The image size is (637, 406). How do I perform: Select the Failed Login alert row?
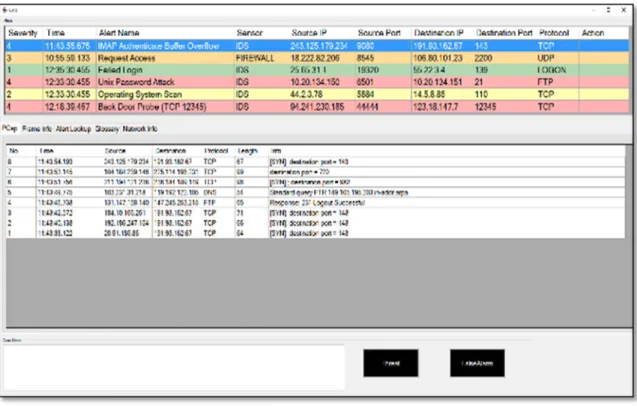point(317,70)
